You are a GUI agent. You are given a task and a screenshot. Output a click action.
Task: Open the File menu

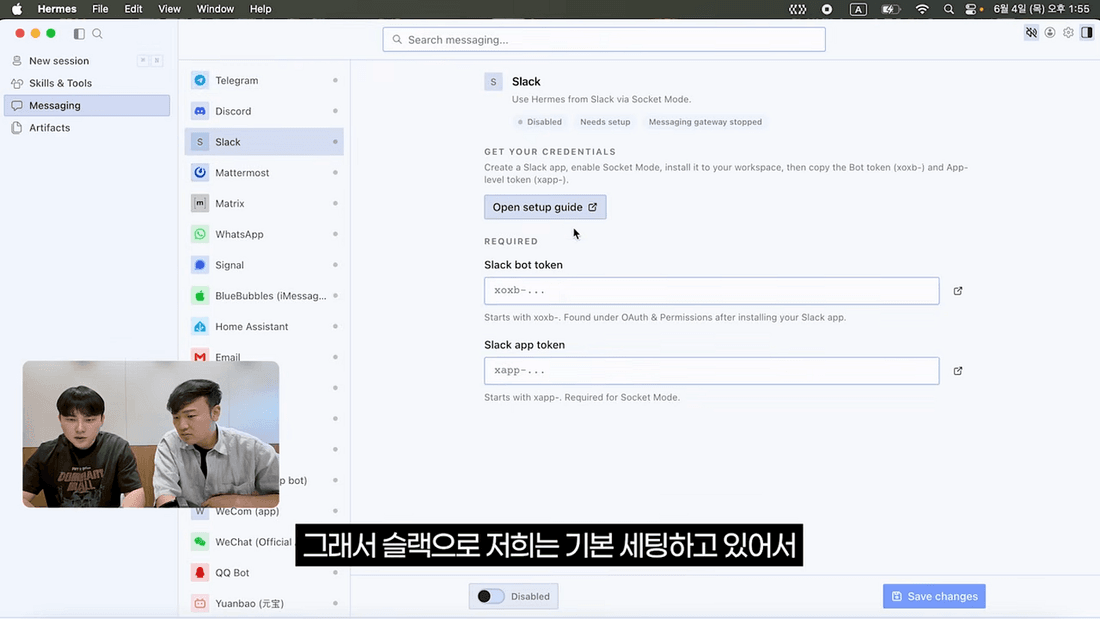coord(100,9)
